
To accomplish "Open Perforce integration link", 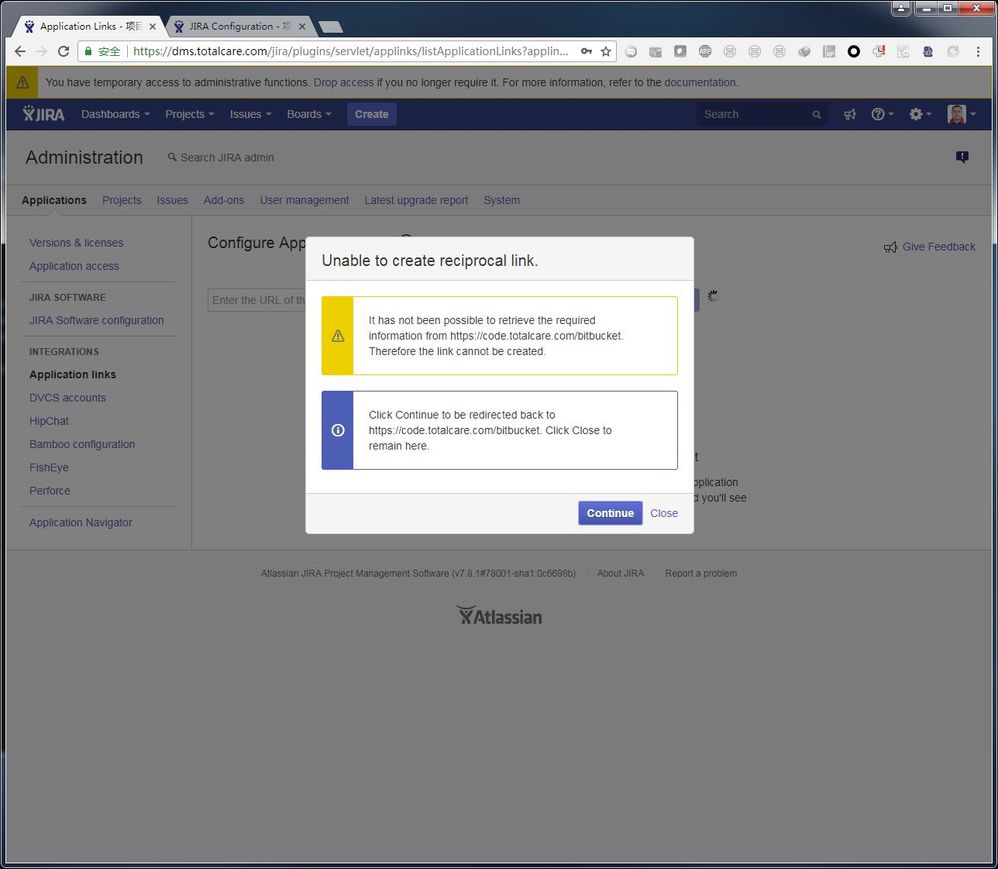I will point(50,491).
